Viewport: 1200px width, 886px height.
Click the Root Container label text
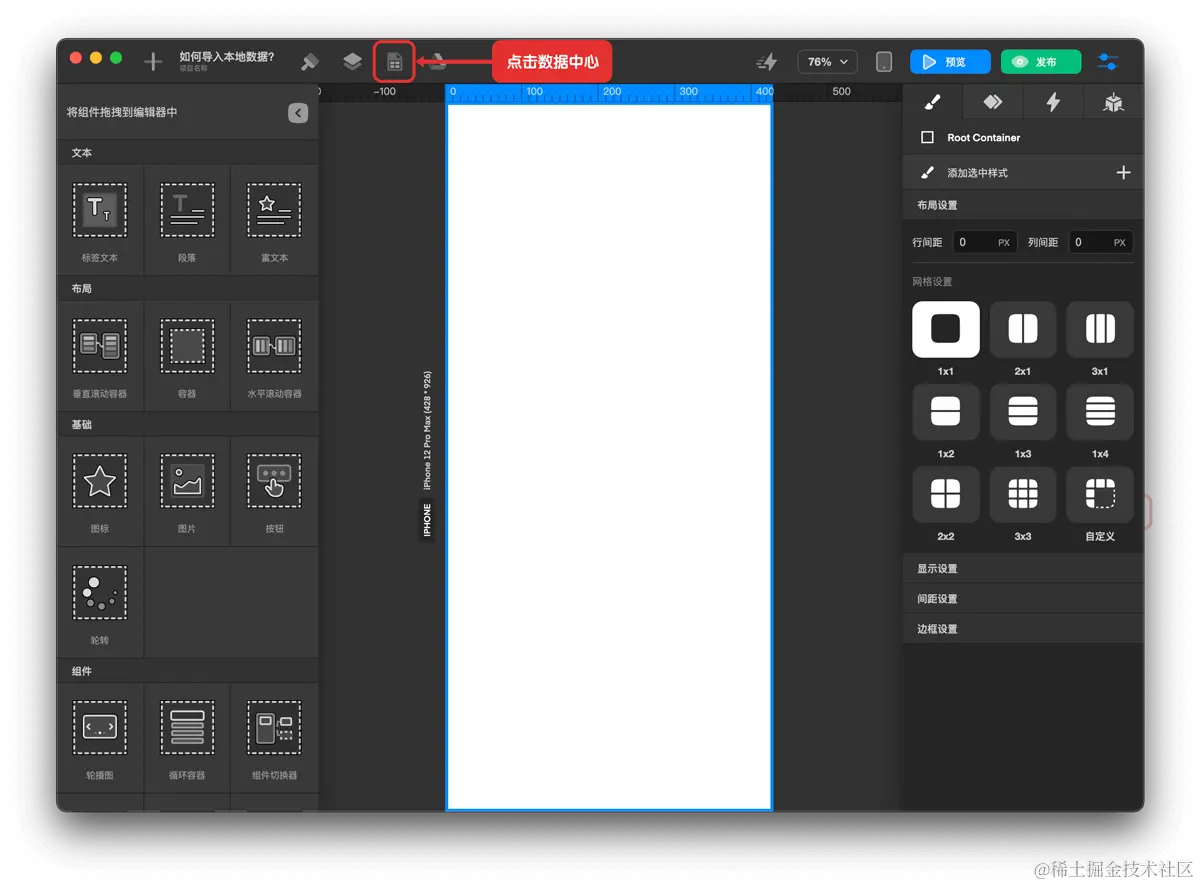pyautogui.click(x=984, y=138)
